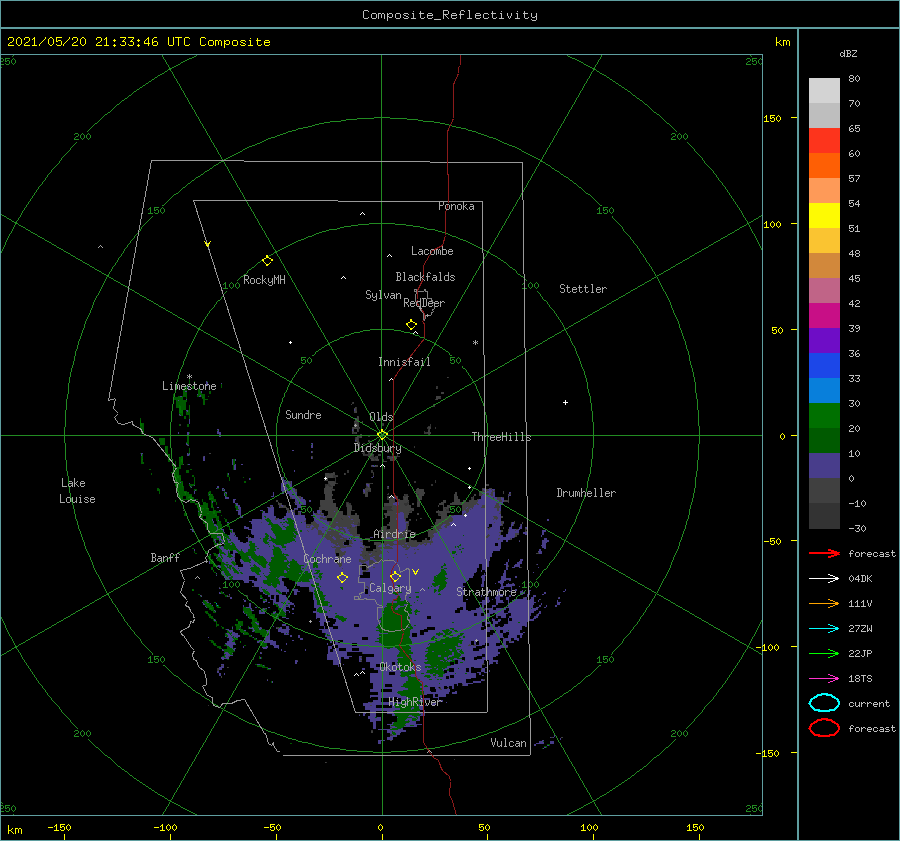Click the Limestone label
Image resolution: width=900 pixels, height=841 pixels.
point(189,386)
